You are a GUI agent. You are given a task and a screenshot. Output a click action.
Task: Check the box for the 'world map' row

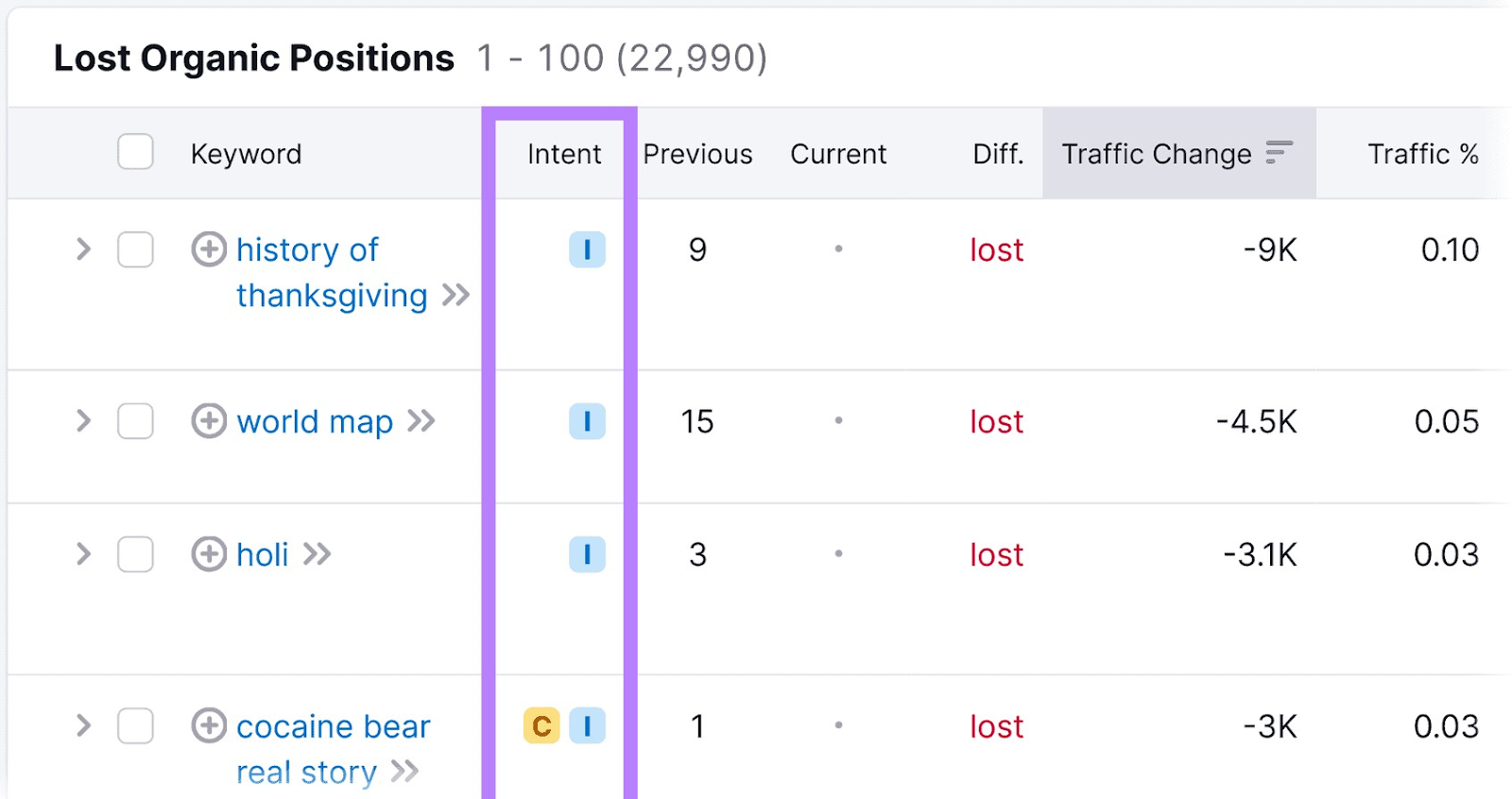(x=135, y=421)
